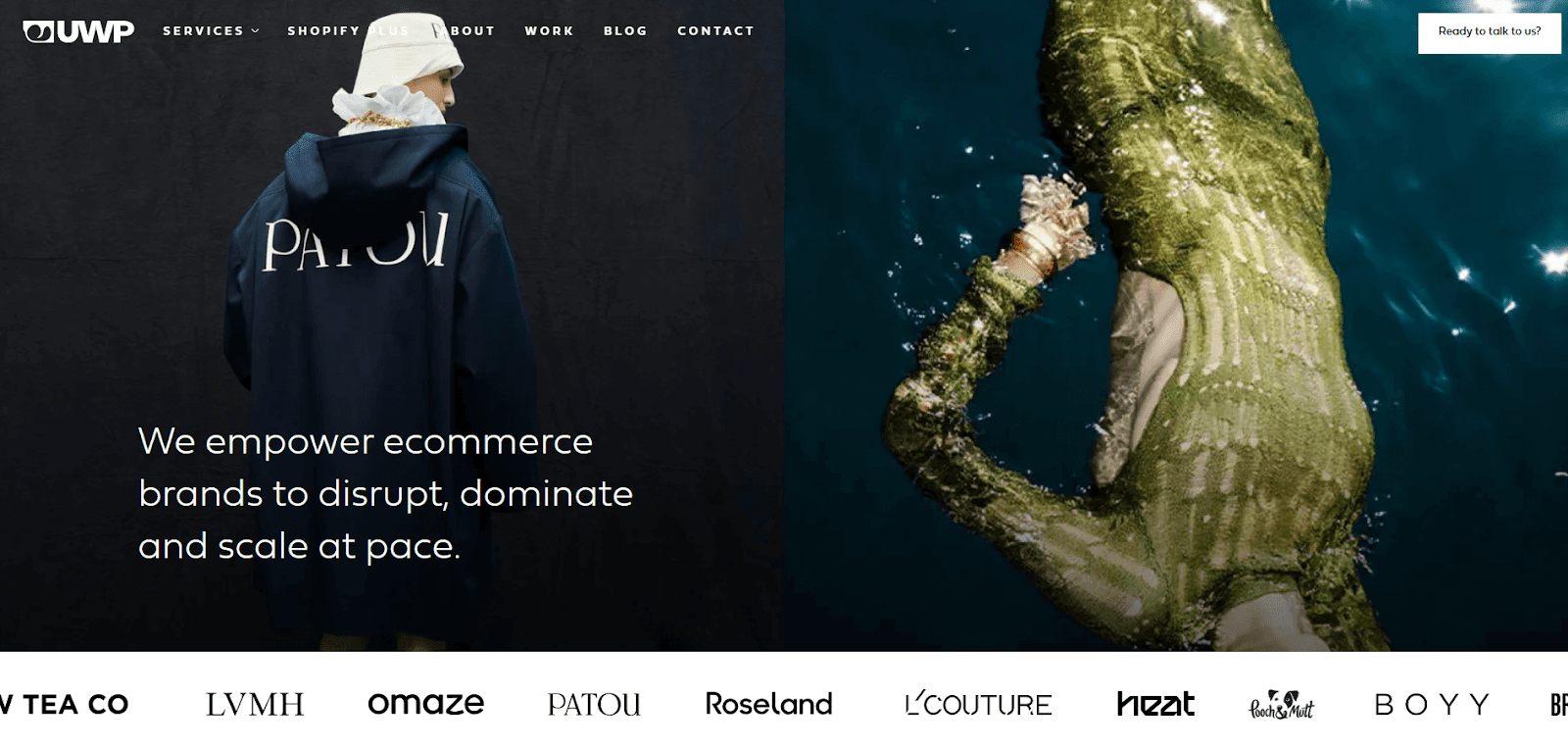Go to the Shopify Plus page
The width and height of the screenshot is (1568, 749).
pos(348,31)
